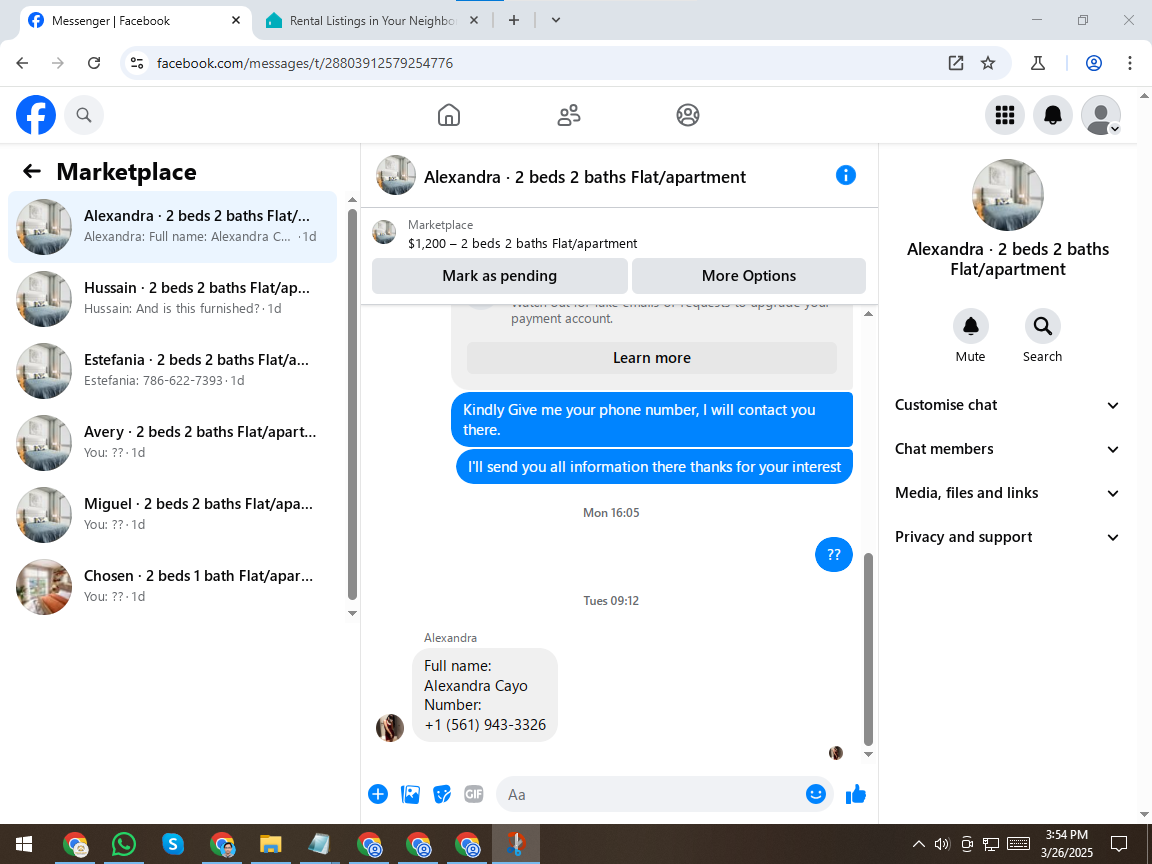Open Avery conversation
Viewport: 1152px width, 864px height.
coord(173,443)
